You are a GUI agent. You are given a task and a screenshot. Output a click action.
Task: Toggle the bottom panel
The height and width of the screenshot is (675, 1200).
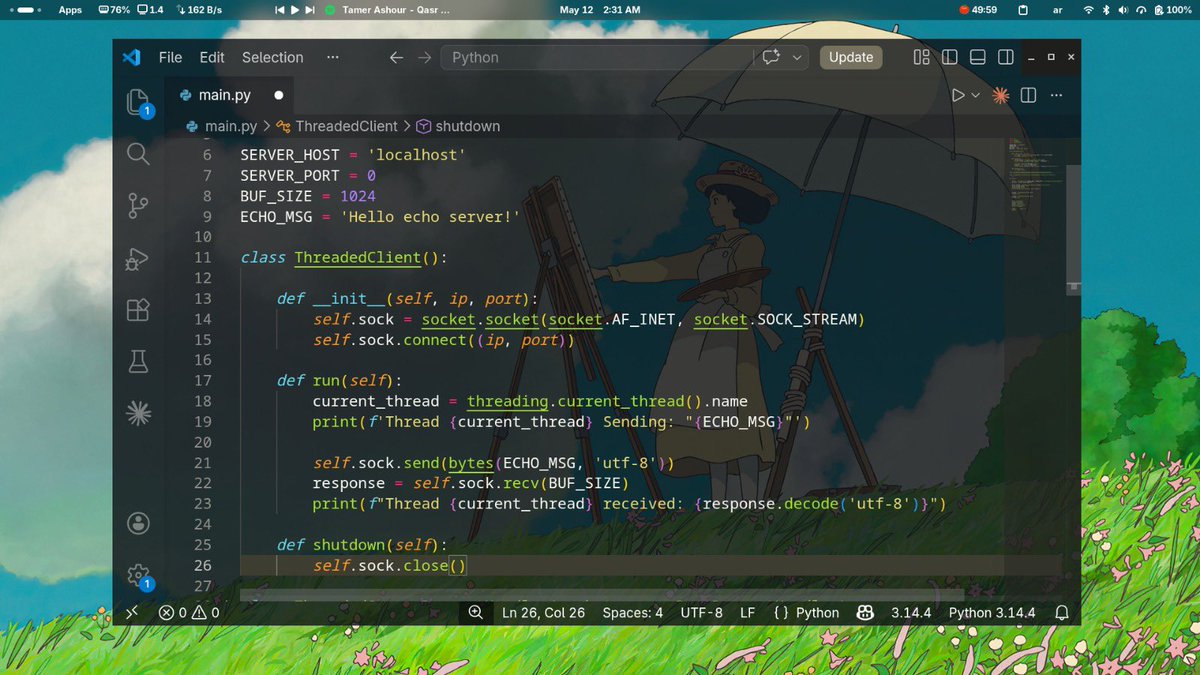[978, 57]
